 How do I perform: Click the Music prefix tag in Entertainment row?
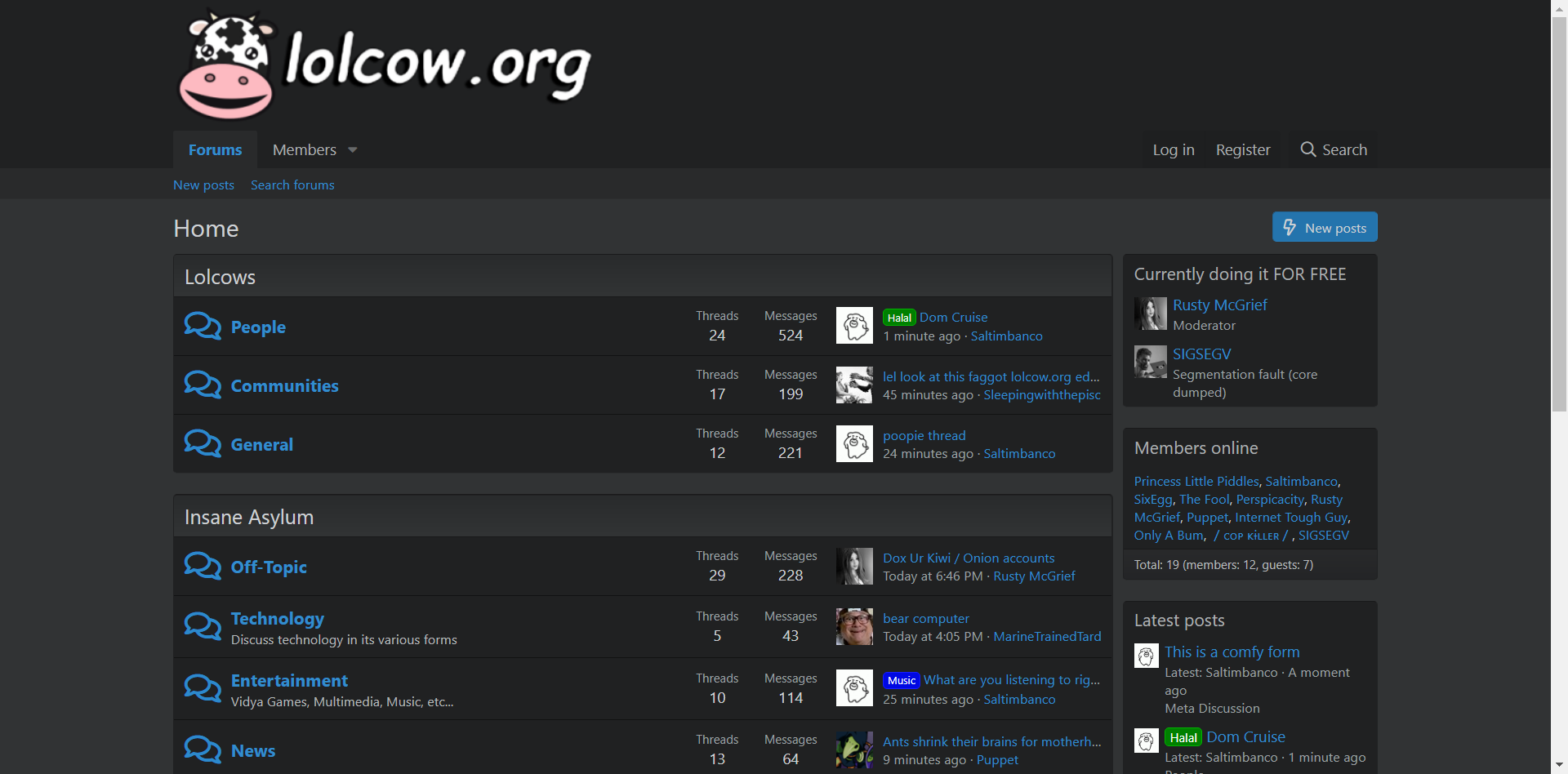[902, 680]
